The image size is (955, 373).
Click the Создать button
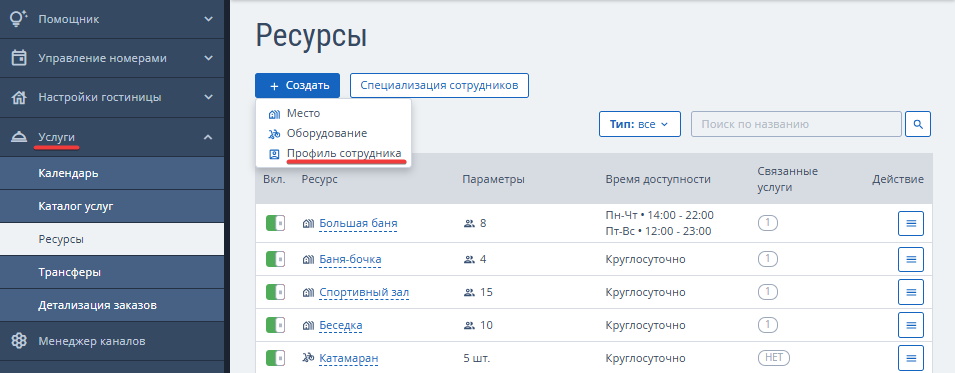(x=297, y=85)
